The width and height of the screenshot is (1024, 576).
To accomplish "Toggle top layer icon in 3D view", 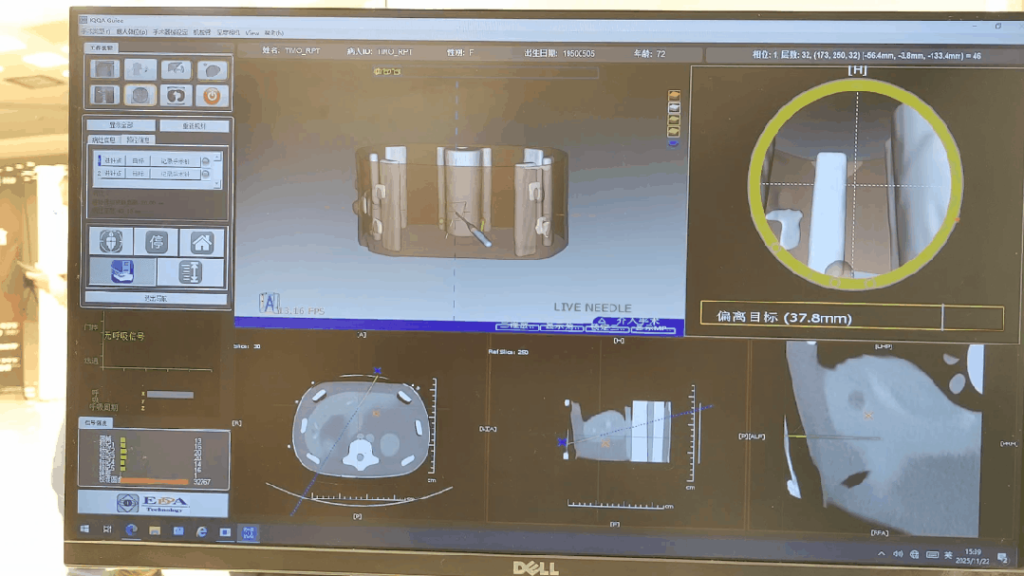I will click(675, 96).
